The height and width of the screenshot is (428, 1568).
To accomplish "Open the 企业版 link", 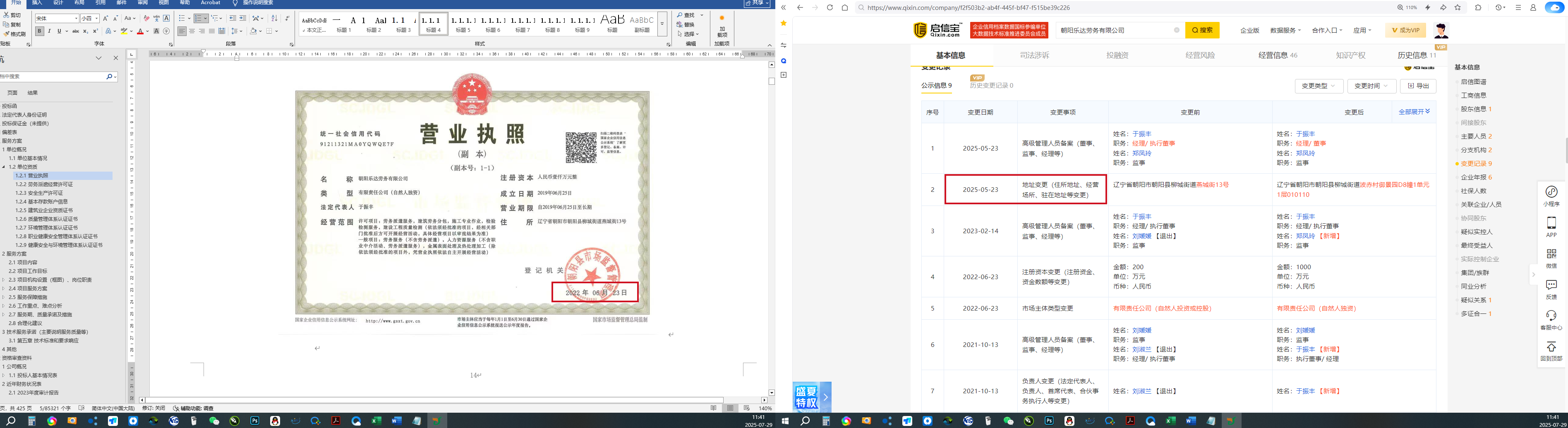I will pyautogui.click(x=1250, y=31).
